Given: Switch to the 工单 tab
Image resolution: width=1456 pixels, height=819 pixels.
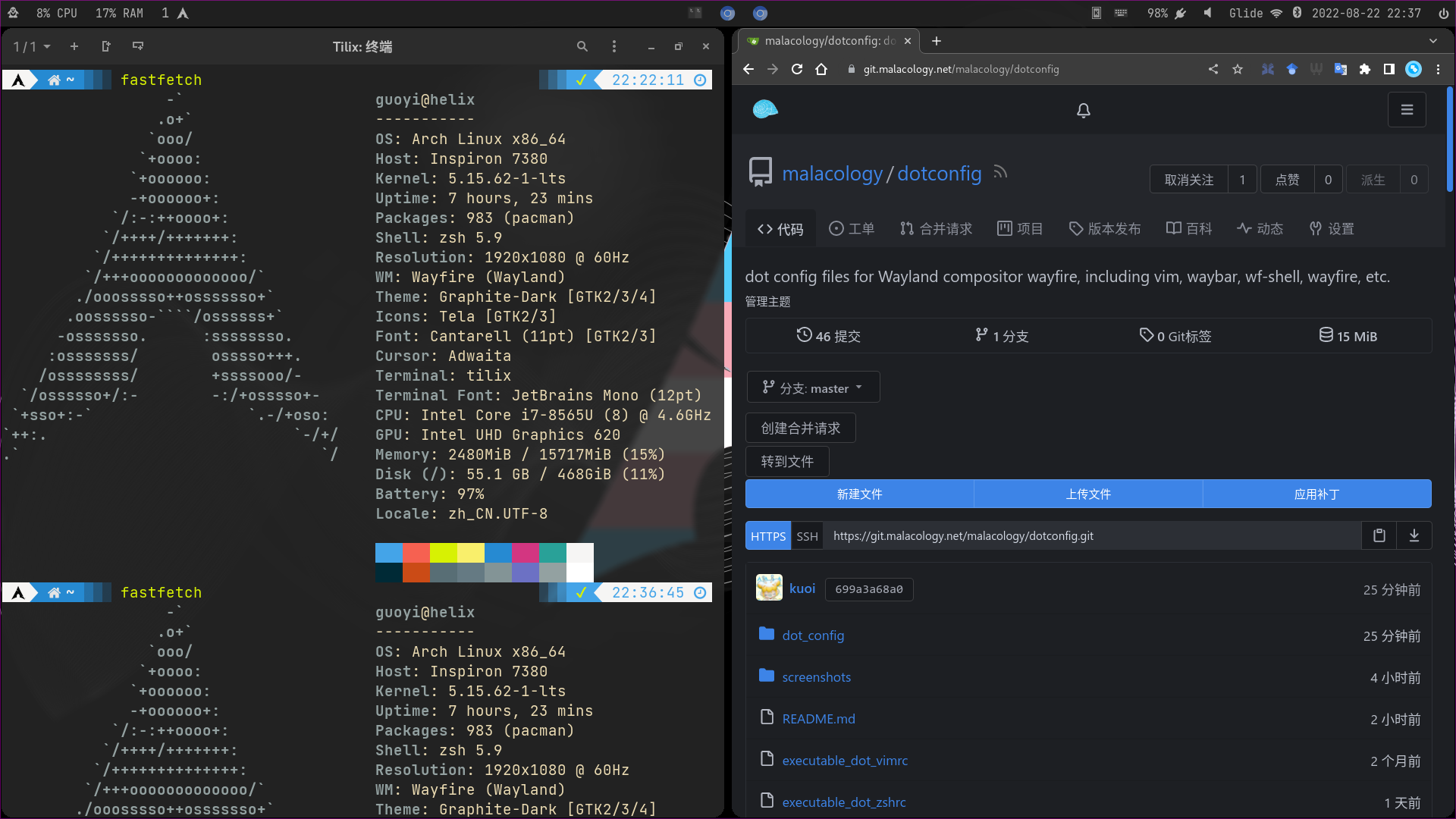Looking at the screenshot, I should [852, 229].
